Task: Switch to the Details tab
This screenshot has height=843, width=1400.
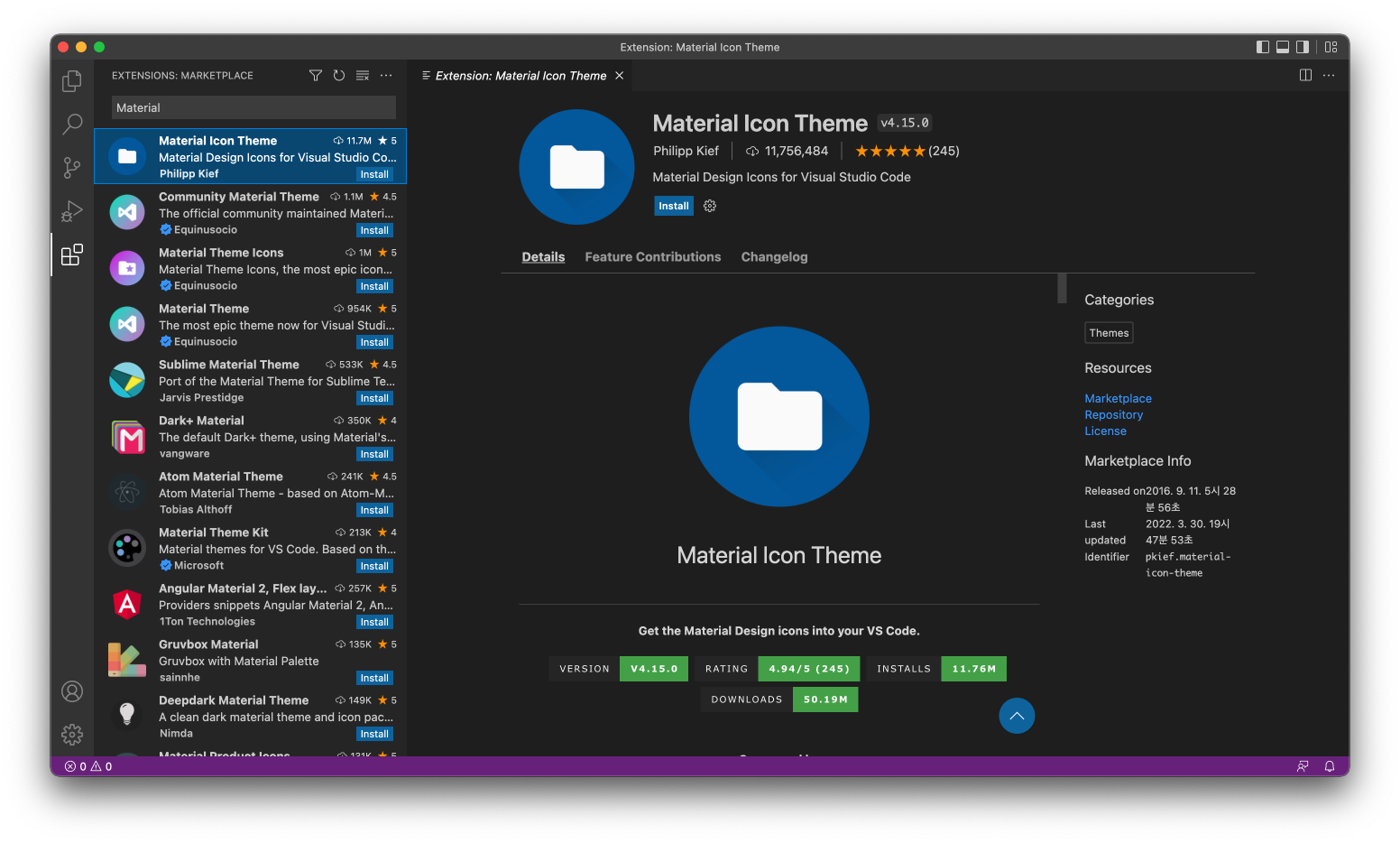Action: tap(543, 257)
